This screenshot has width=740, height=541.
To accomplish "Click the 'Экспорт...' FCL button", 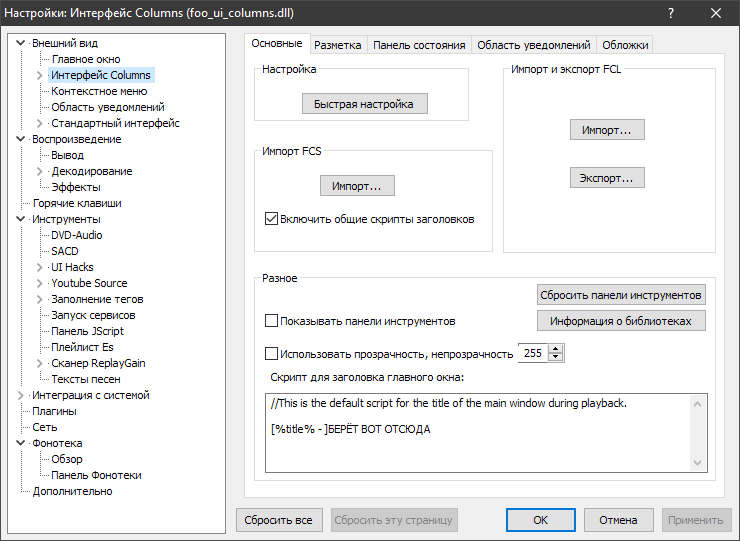I will pyautogui.click(x=607, y=177).
